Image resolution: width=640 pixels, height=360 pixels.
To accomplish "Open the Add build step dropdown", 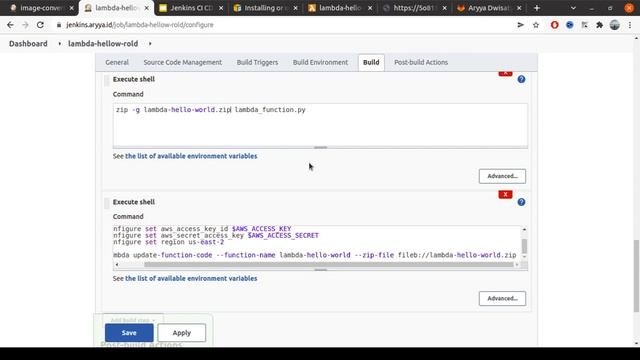I will pyautogui.click(x=133, y=320).
